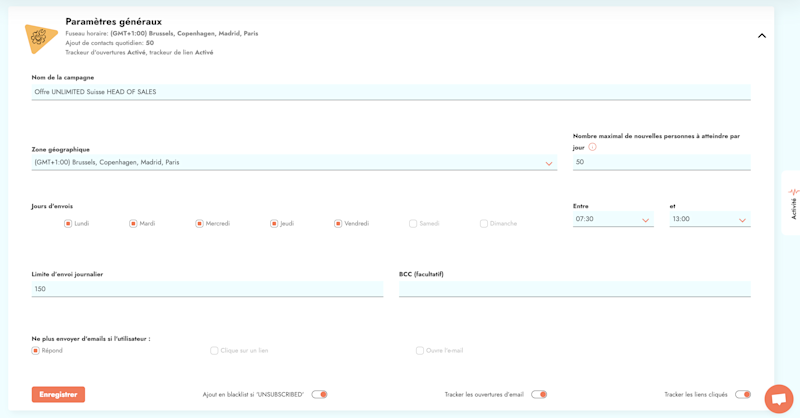
Task: Uncheck the Mercredi checkbox
Action: (x=199, y=224)
